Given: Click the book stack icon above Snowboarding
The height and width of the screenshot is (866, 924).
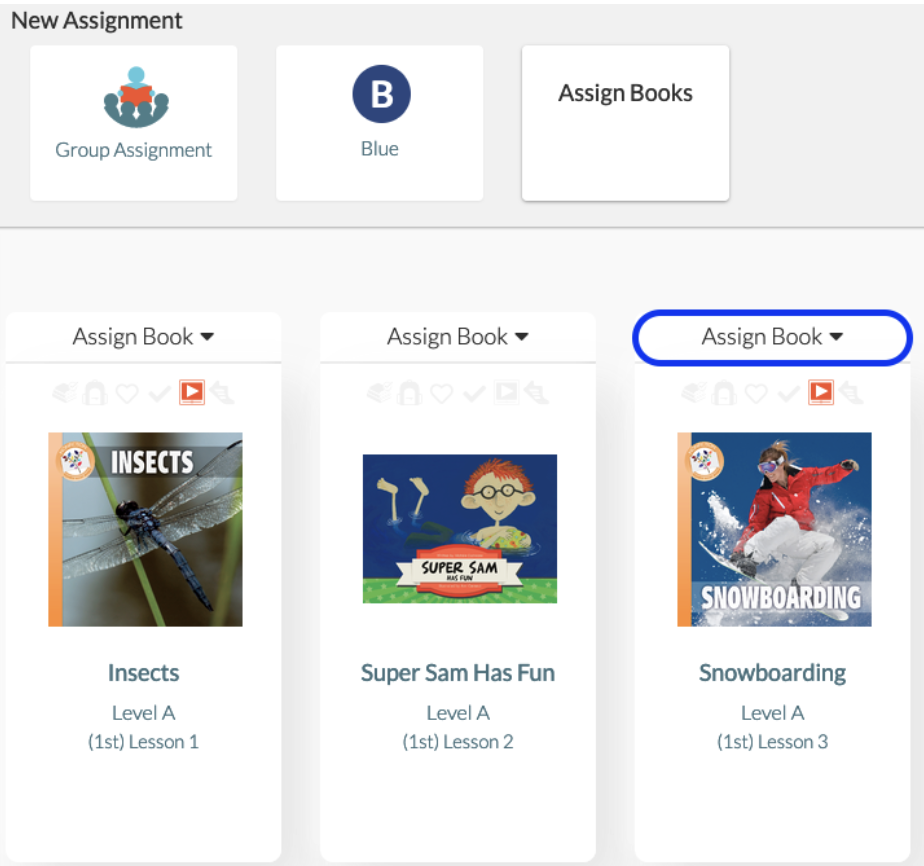Looking at the screenshot, I should 694,392.
